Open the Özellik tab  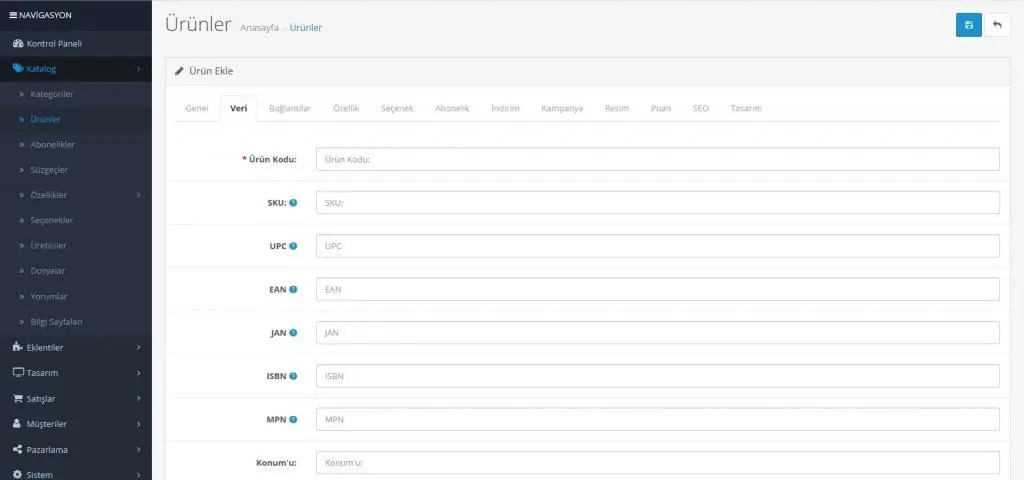(345, 108)
